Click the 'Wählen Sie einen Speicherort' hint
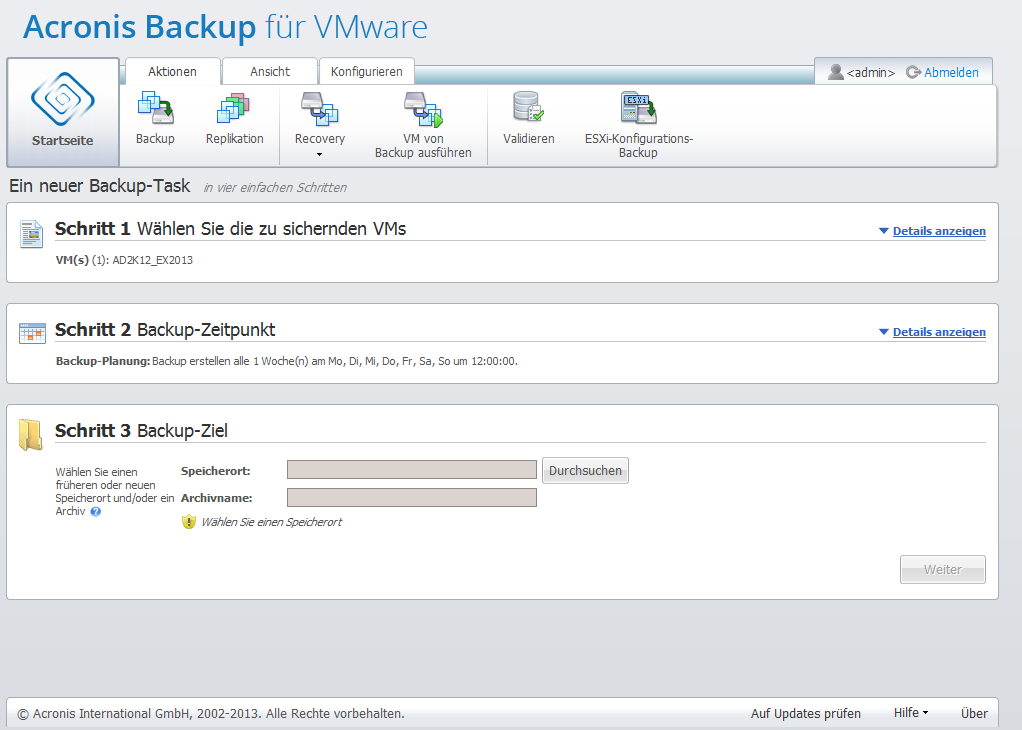Viewport: 1022px width, 730px height. 271,522
